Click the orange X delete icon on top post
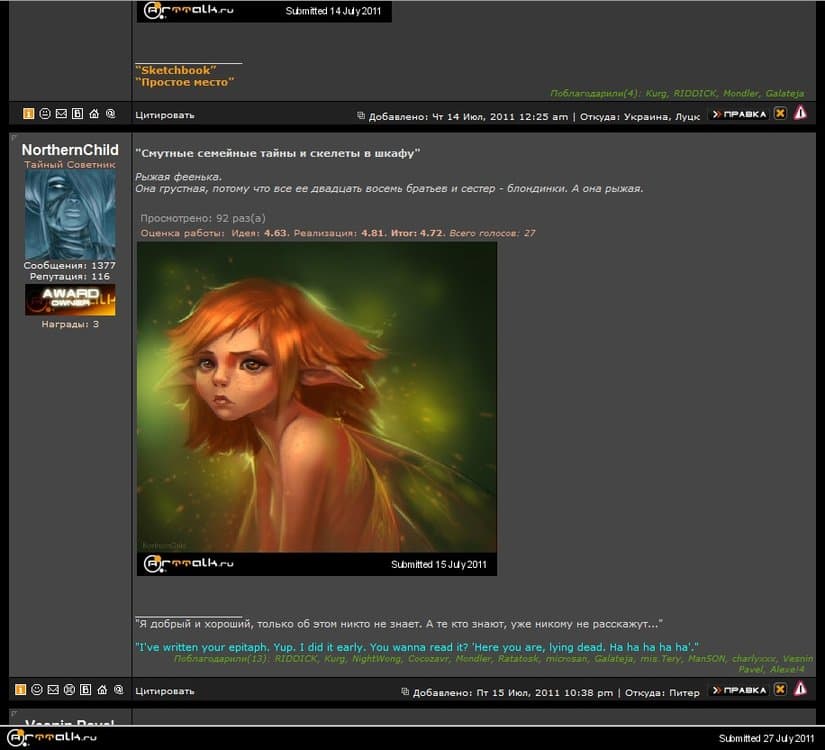The width and height of the screenshot is (825, 750). pos(780,114)
